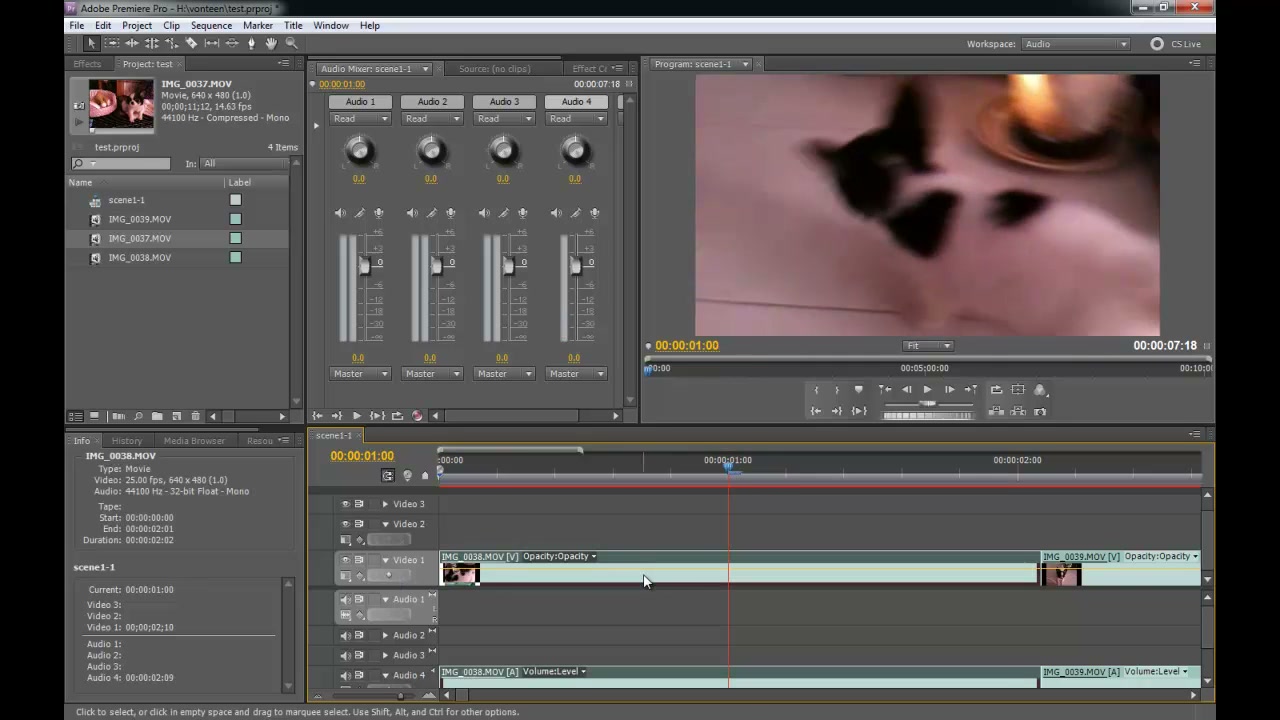Open the Fit zoom level dropdown

click(x=929, y=346)
